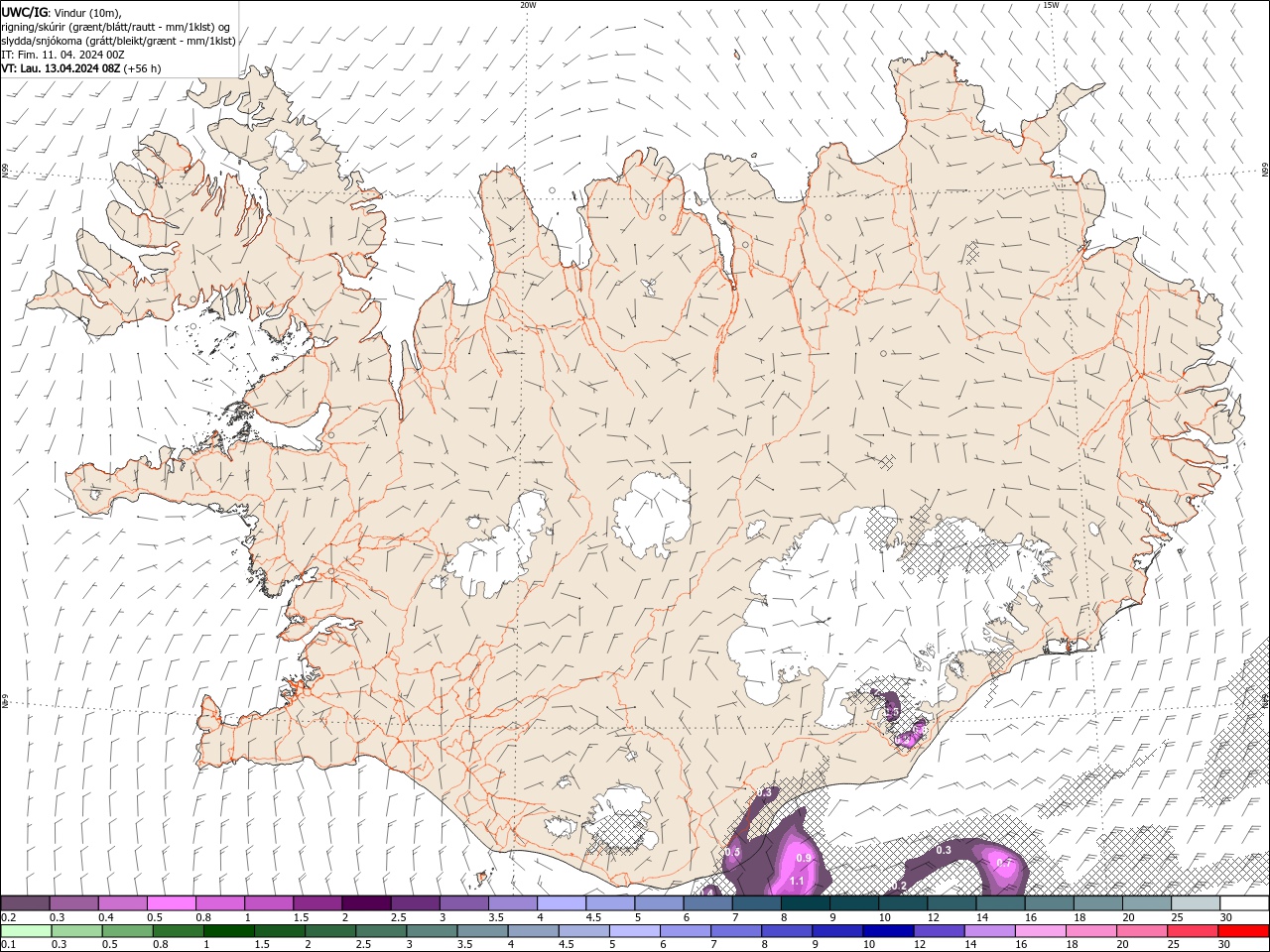Click the '0.2' label starting the upper legend
The width and height of the screenshot is (1270, 952).
pos(9,917)
